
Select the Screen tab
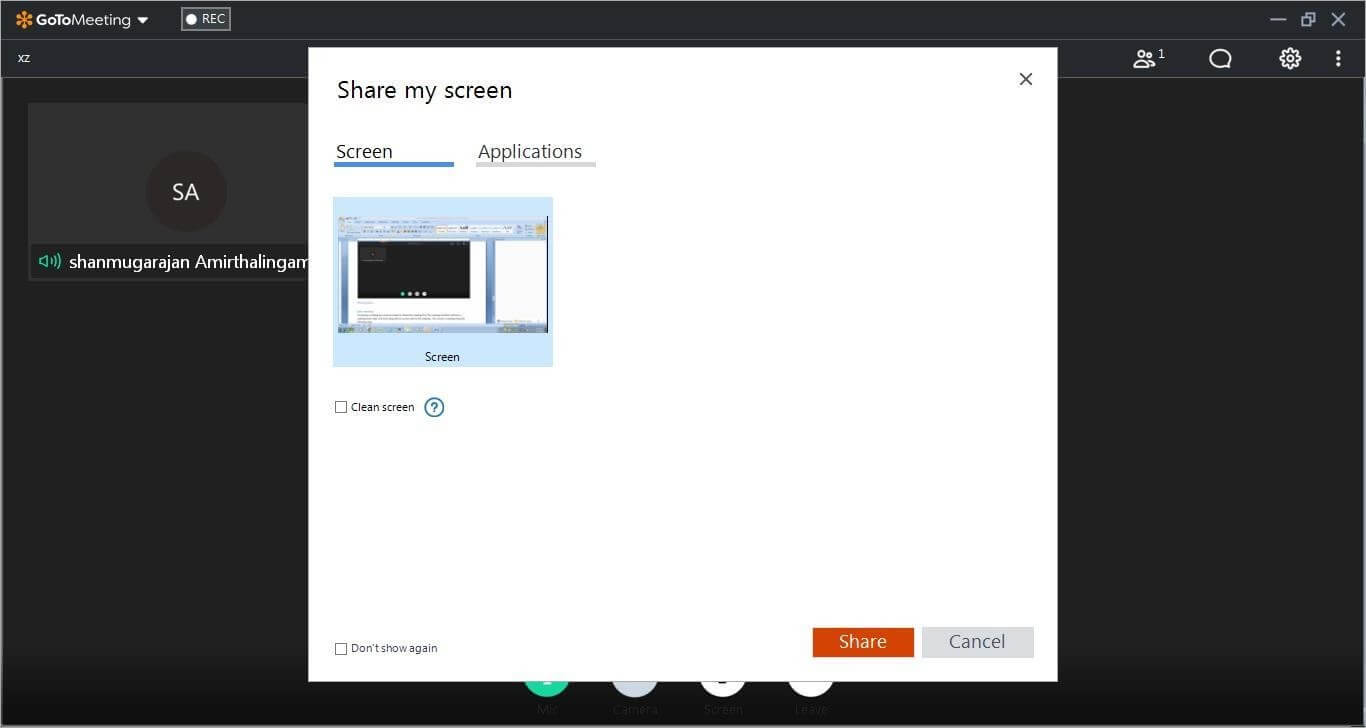tap(364, 151)
